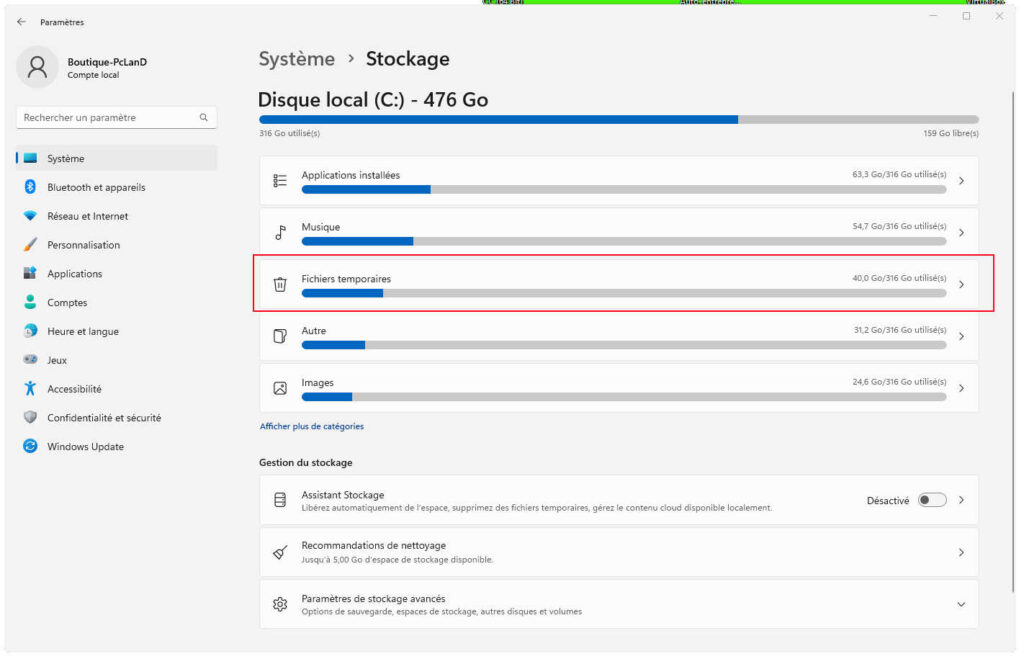
Task: Click the back arrow in Paramètres
Action: (x=22, y=22)
